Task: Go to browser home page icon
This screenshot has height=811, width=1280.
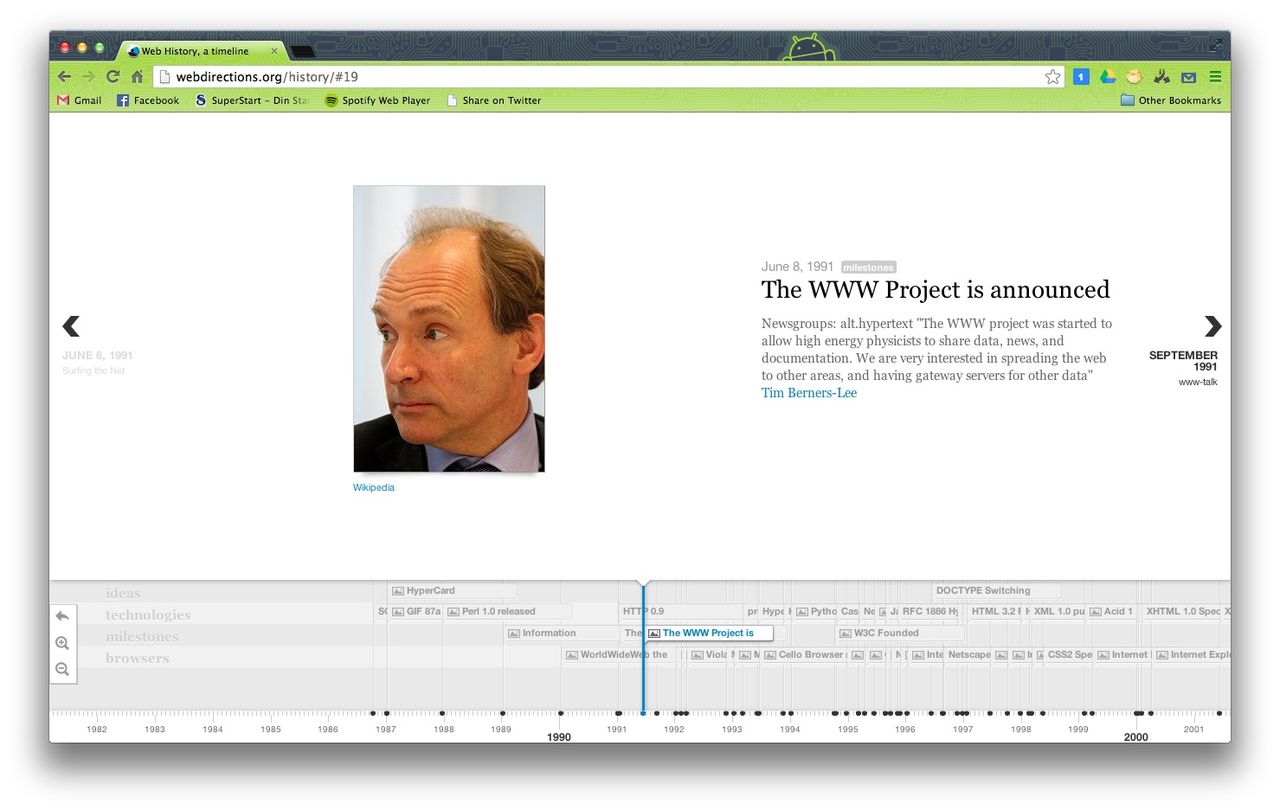Action: [x=137, y=77]
